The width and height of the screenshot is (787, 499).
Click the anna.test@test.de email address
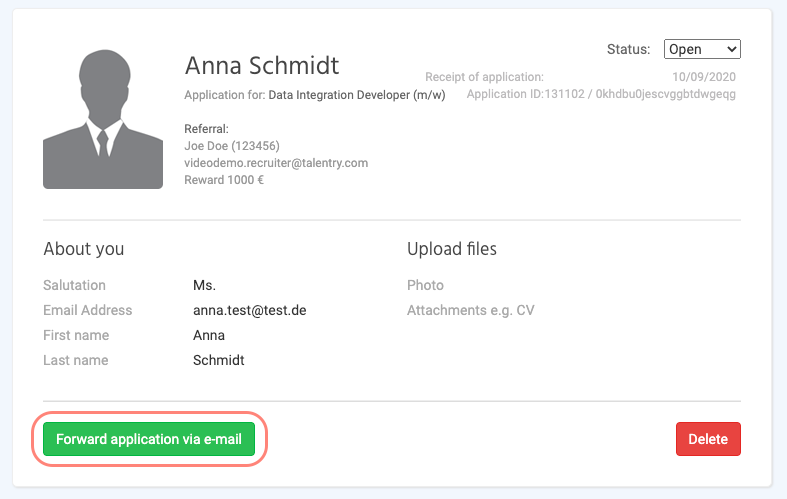(x=249, y=310)
